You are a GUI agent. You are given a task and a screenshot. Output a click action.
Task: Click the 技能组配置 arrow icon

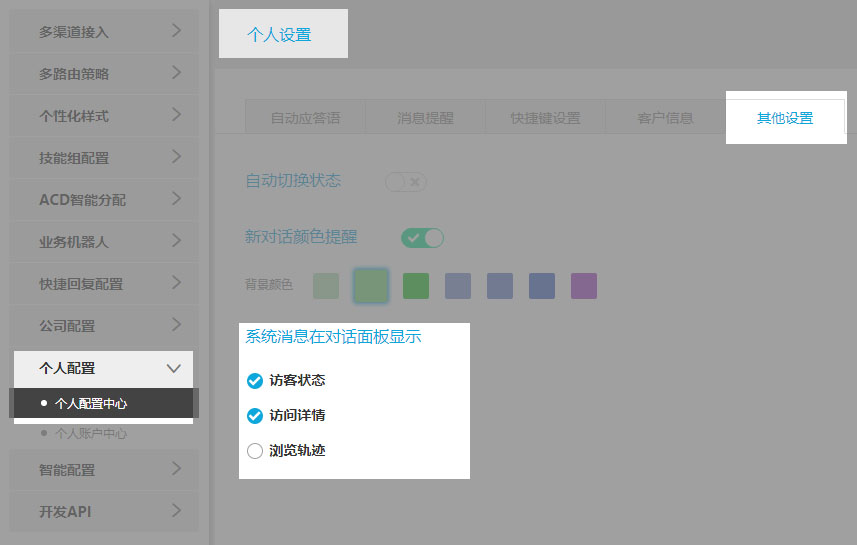click(x=176, y=157)
